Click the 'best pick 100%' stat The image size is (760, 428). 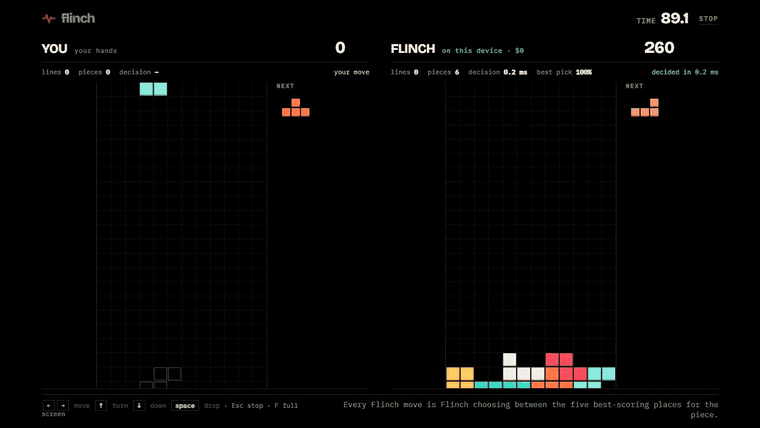coord(564,72)
